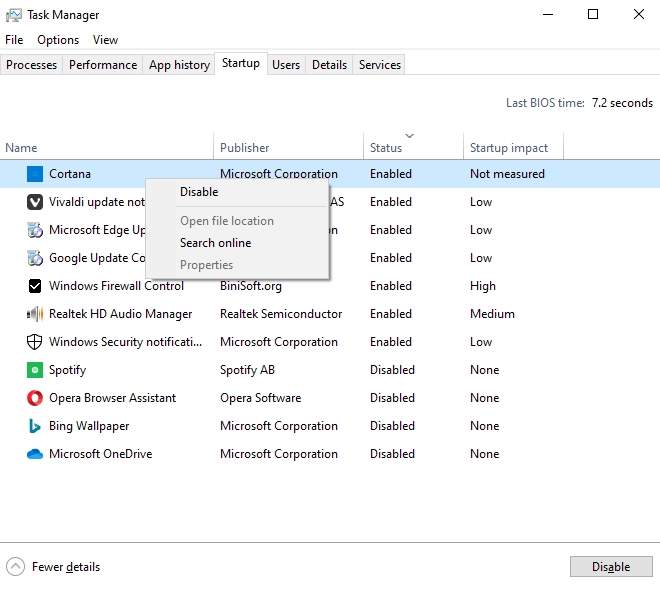Maximize the Task Manager window

593,14
